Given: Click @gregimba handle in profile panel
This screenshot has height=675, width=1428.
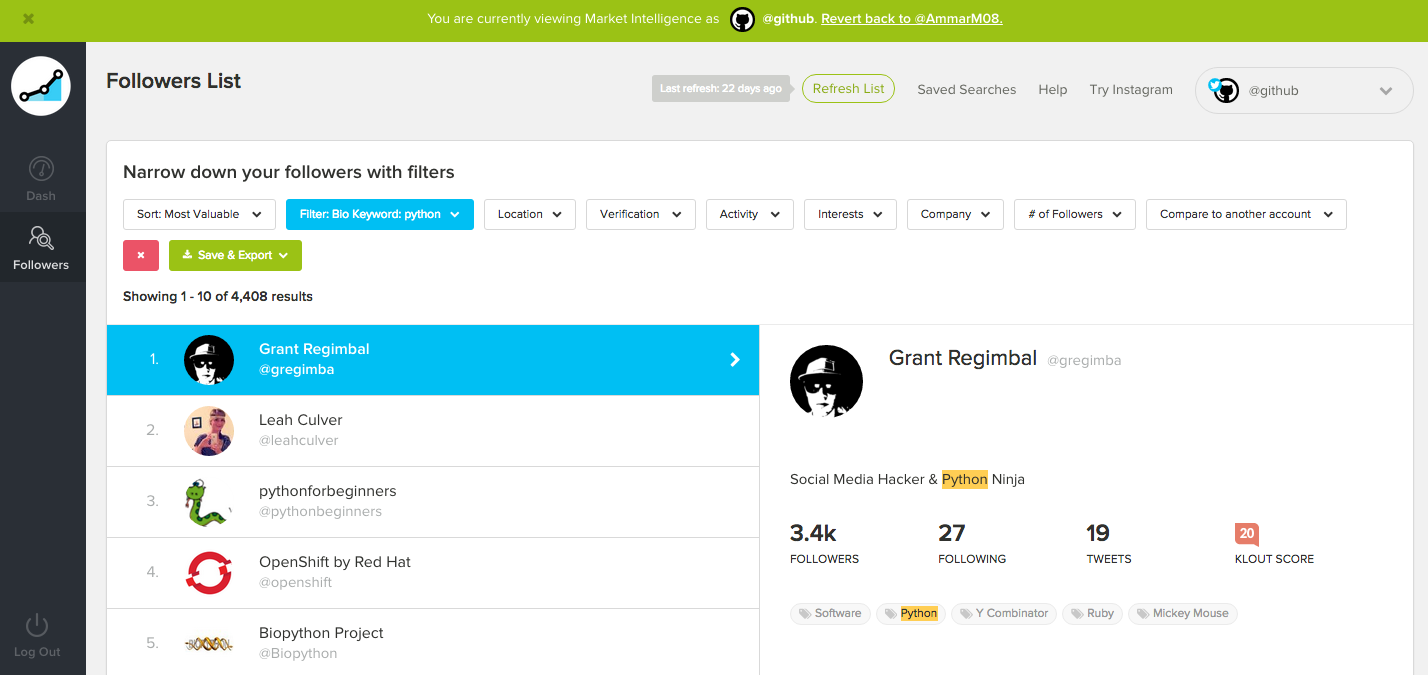Looking at the screenshot, I should (1084, 361).
